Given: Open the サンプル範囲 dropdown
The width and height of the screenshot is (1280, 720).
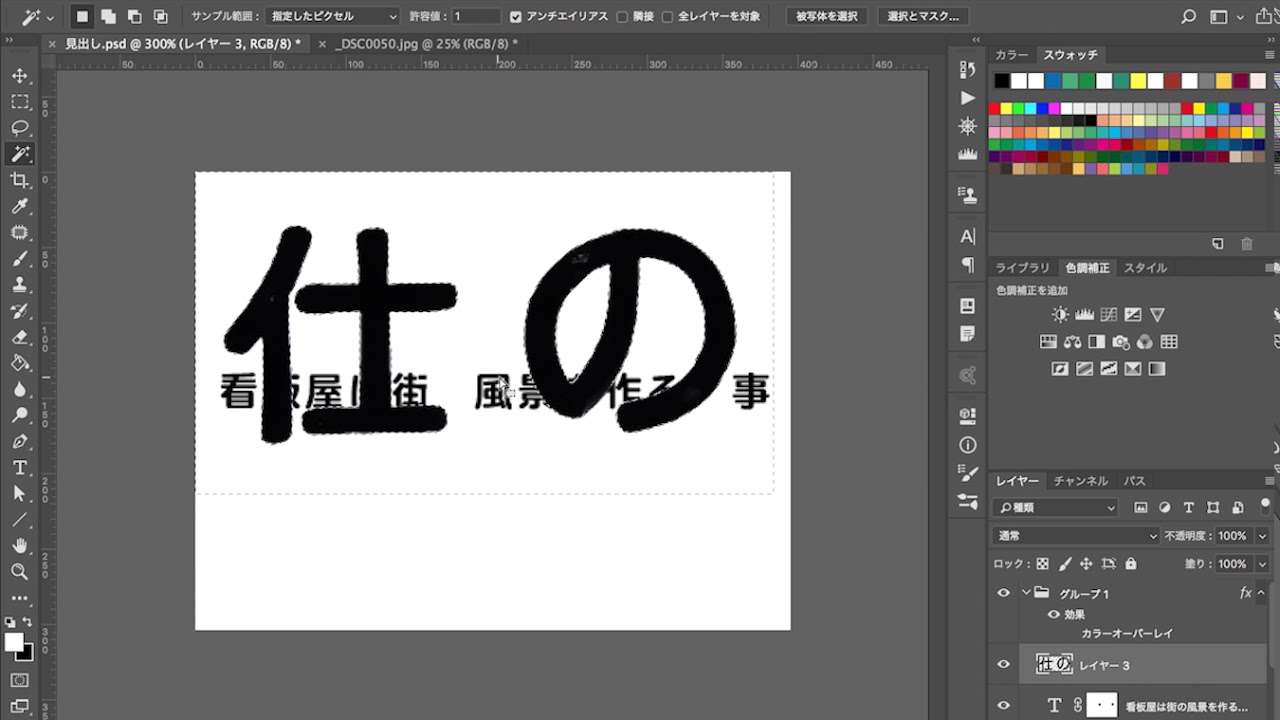Looking at the screenshot, I should point(334,17).
